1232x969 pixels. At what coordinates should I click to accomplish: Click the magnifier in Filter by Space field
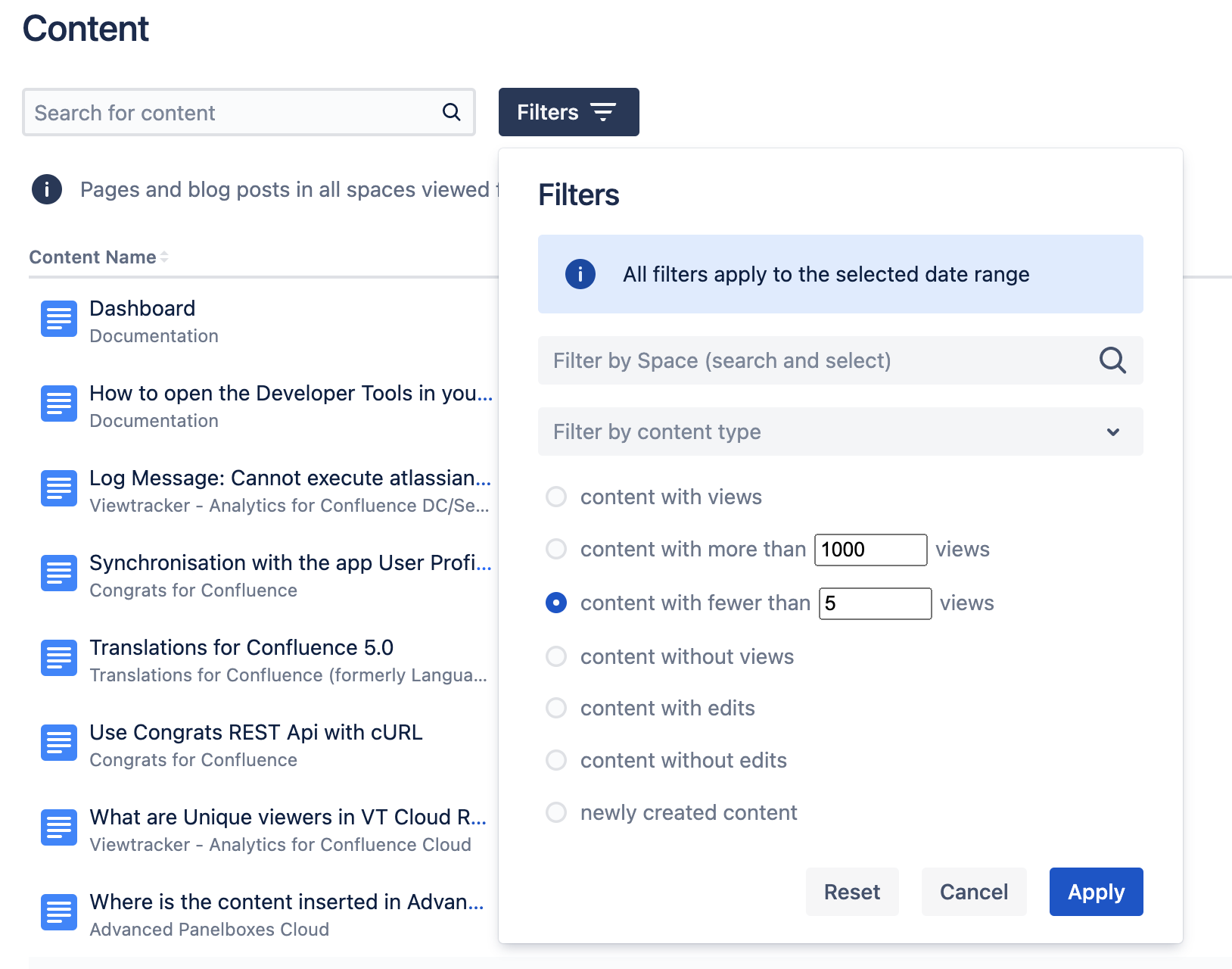coord(1112,360)
